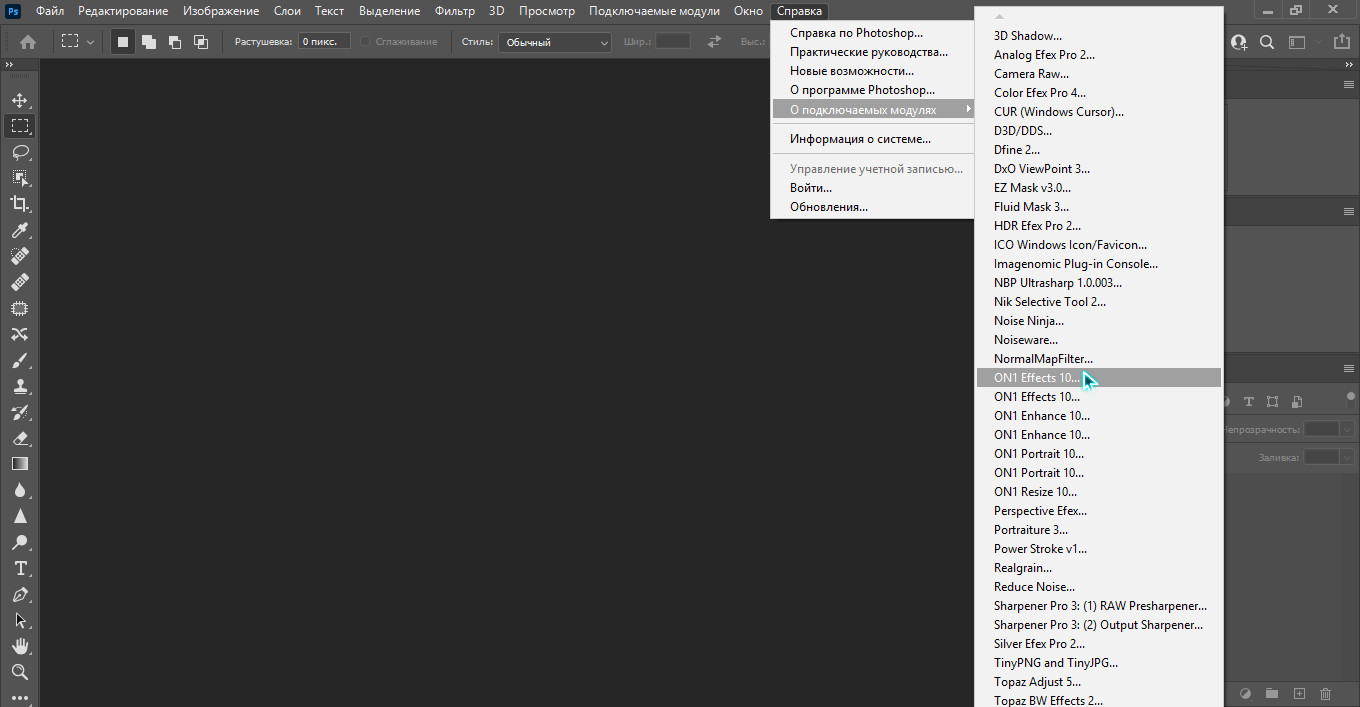
Task: Click the Camera Raw… plugin entry
Action: pyautogui.click(x=1031, y=74)
